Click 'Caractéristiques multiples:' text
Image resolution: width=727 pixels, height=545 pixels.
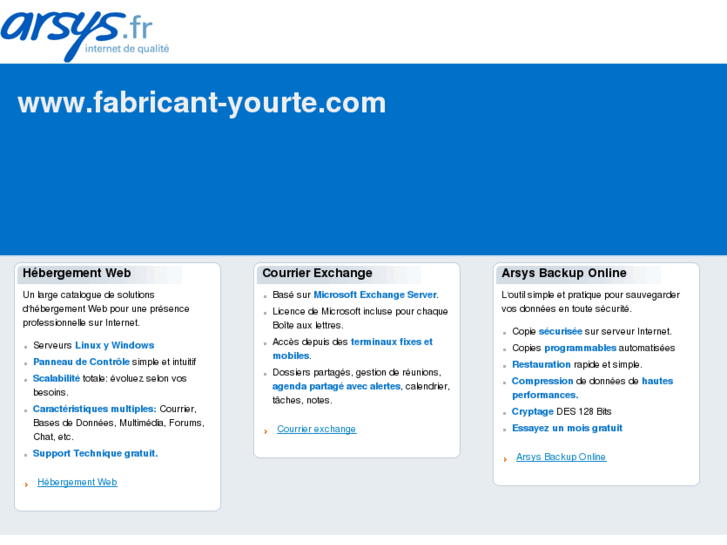(95, 409)
